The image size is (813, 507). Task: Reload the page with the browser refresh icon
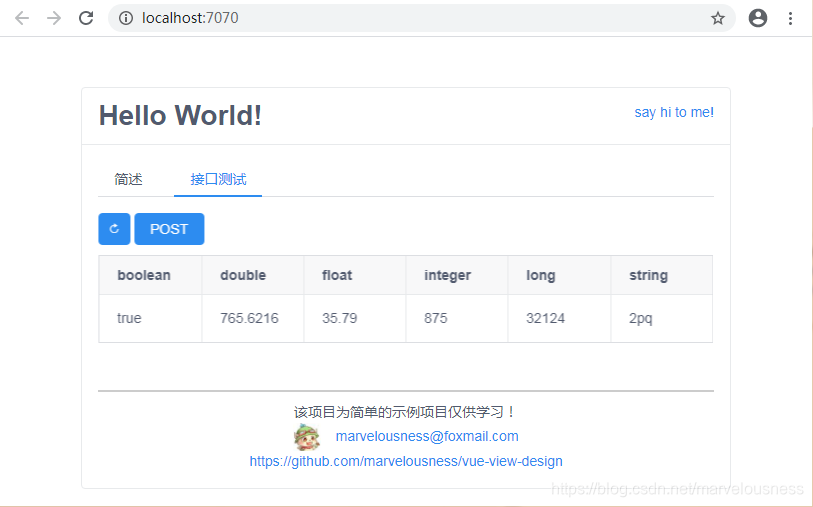click(86, 18)
